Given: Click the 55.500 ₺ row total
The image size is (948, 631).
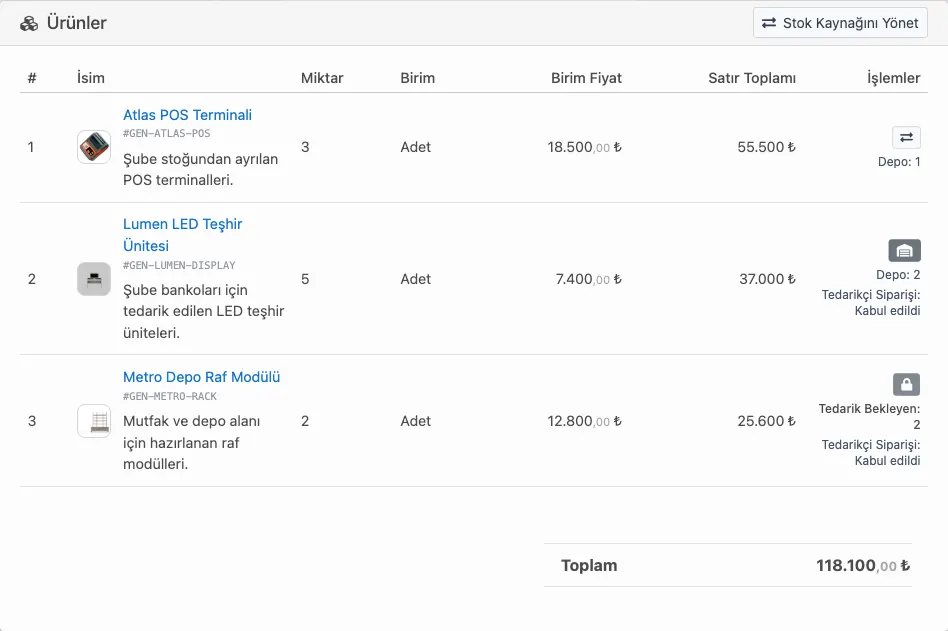Looking at the screenshot, I should tap(766, 147).
